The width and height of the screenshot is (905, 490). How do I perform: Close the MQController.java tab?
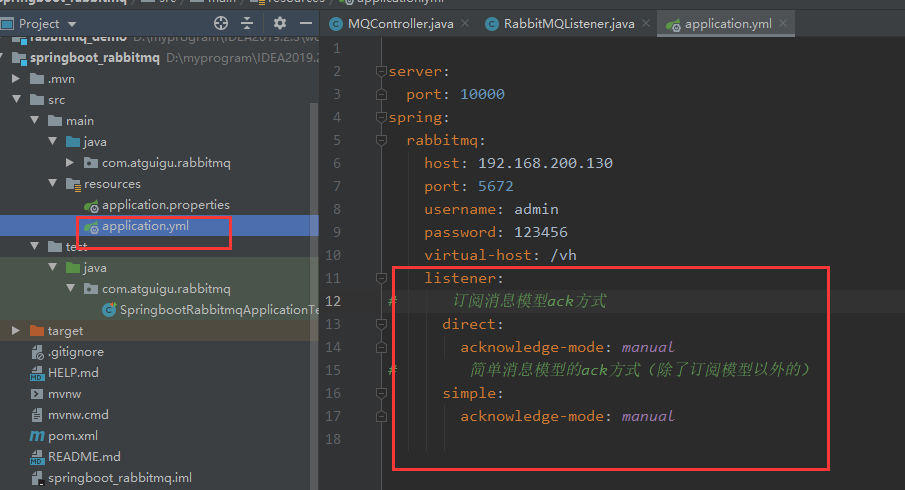pyautogui.click(x=465, y=23)
